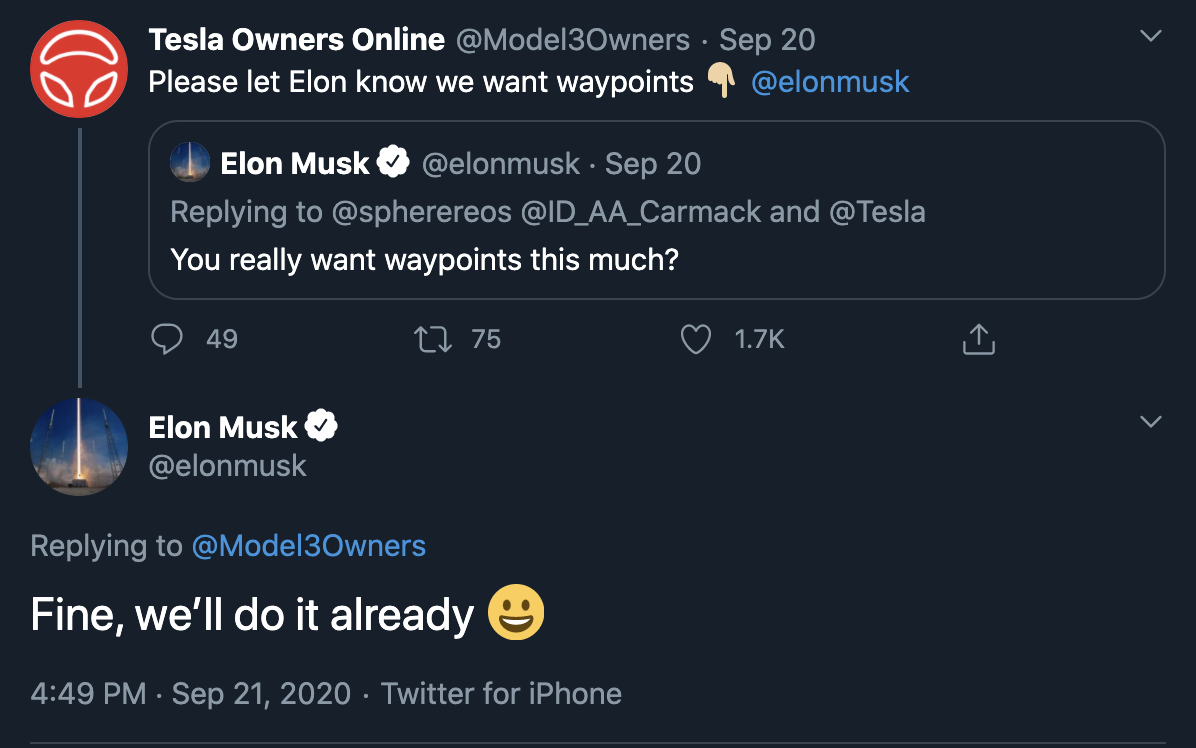
Task: Click the small avatar in quoted tweet
Action: click(x=190, y=162)
